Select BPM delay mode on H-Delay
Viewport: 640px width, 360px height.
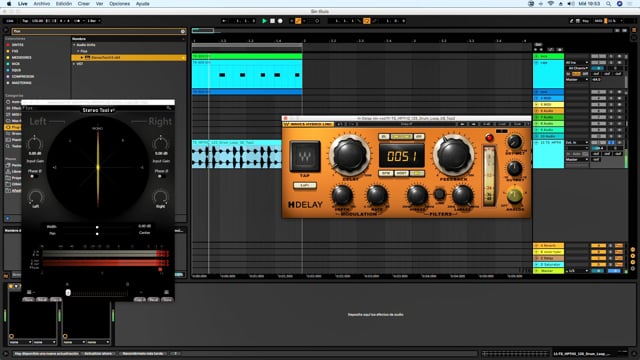[x=386, y=173]
